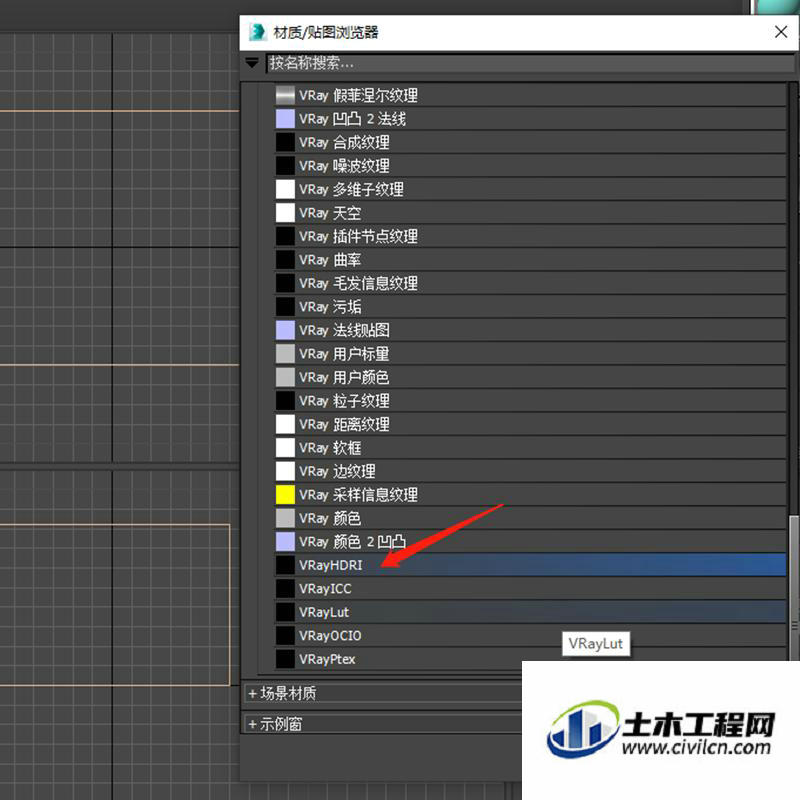
Task: Choose the VRayHDRI map
Action: coord(530,565)
